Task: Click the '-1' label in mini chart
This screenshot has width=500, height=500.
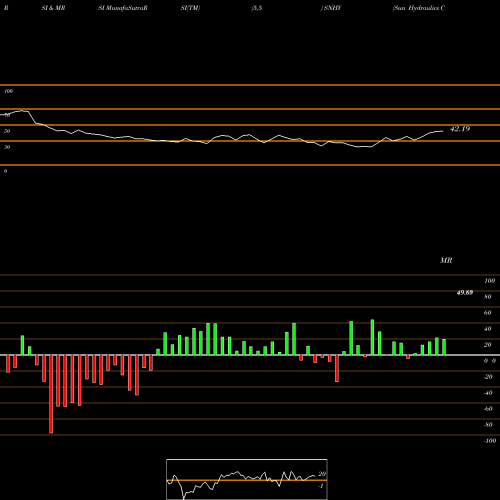Action: tap(321, 486)
